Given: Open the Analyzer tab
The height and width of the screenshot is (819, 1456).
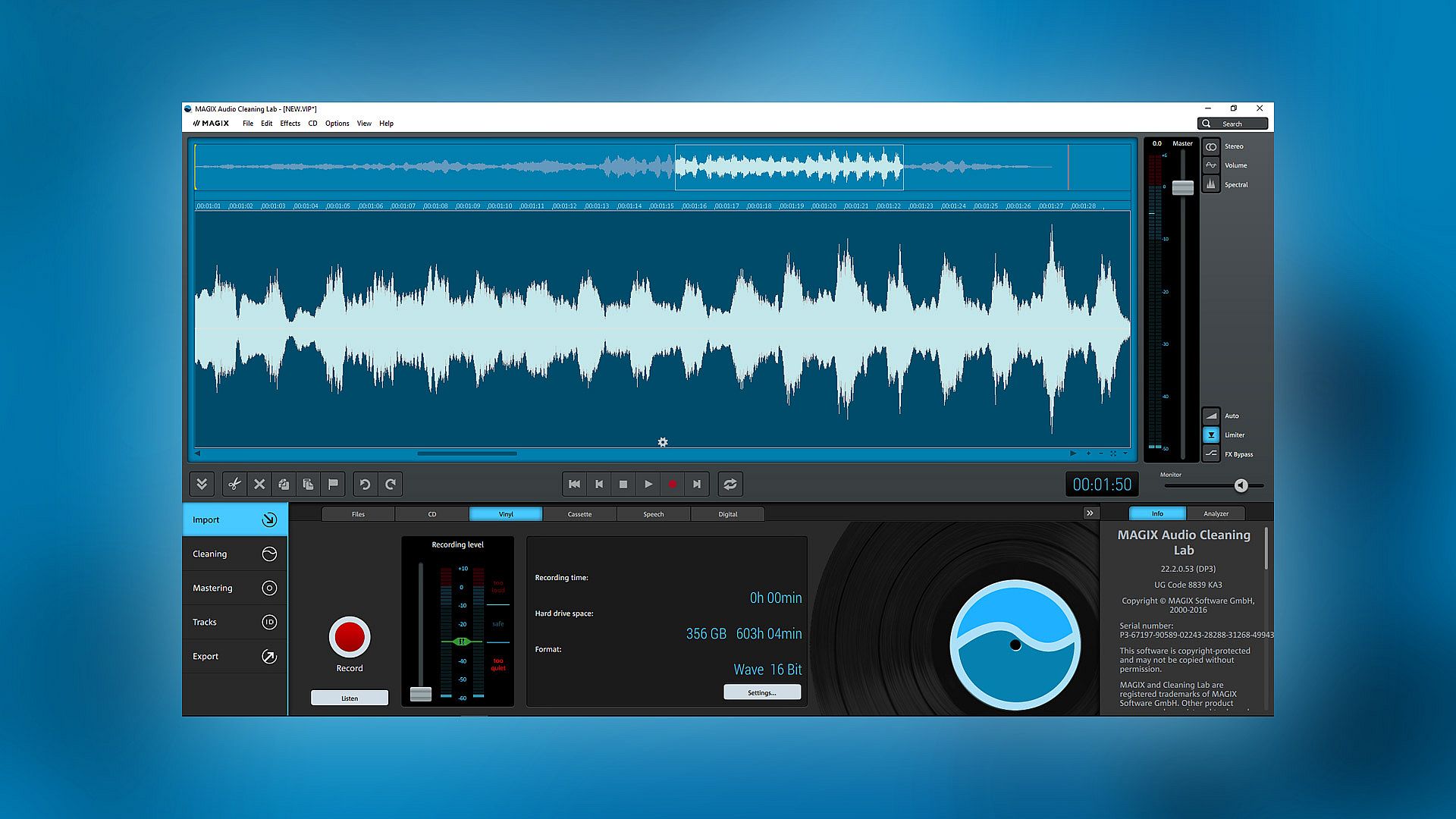Looking at the screenshot, I should 1216,513.
